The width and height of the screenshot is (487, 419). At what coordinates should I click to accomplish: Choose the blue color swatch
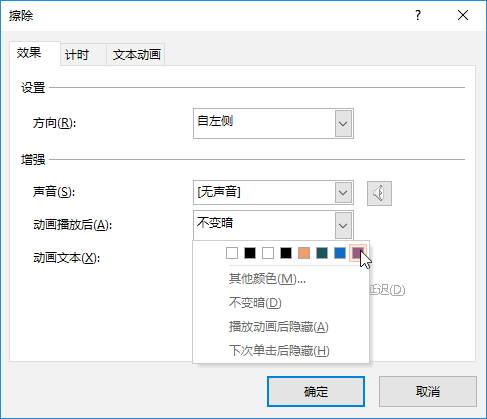[x=340, y=253]
